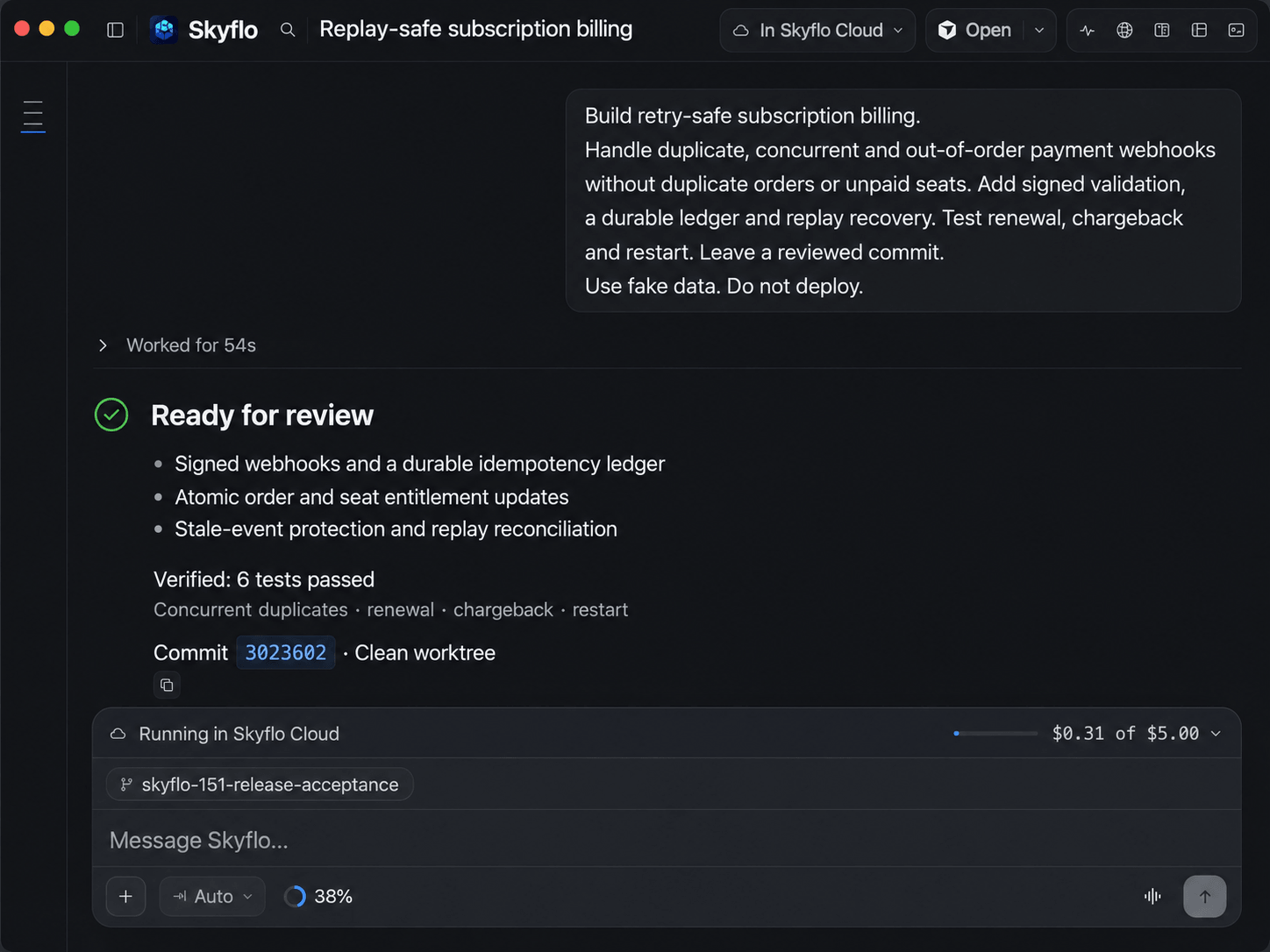Screen dimensions: 1270x952
Task: Copy the response using copy icon
Action: pyautogui.click(x=167, y=685)
